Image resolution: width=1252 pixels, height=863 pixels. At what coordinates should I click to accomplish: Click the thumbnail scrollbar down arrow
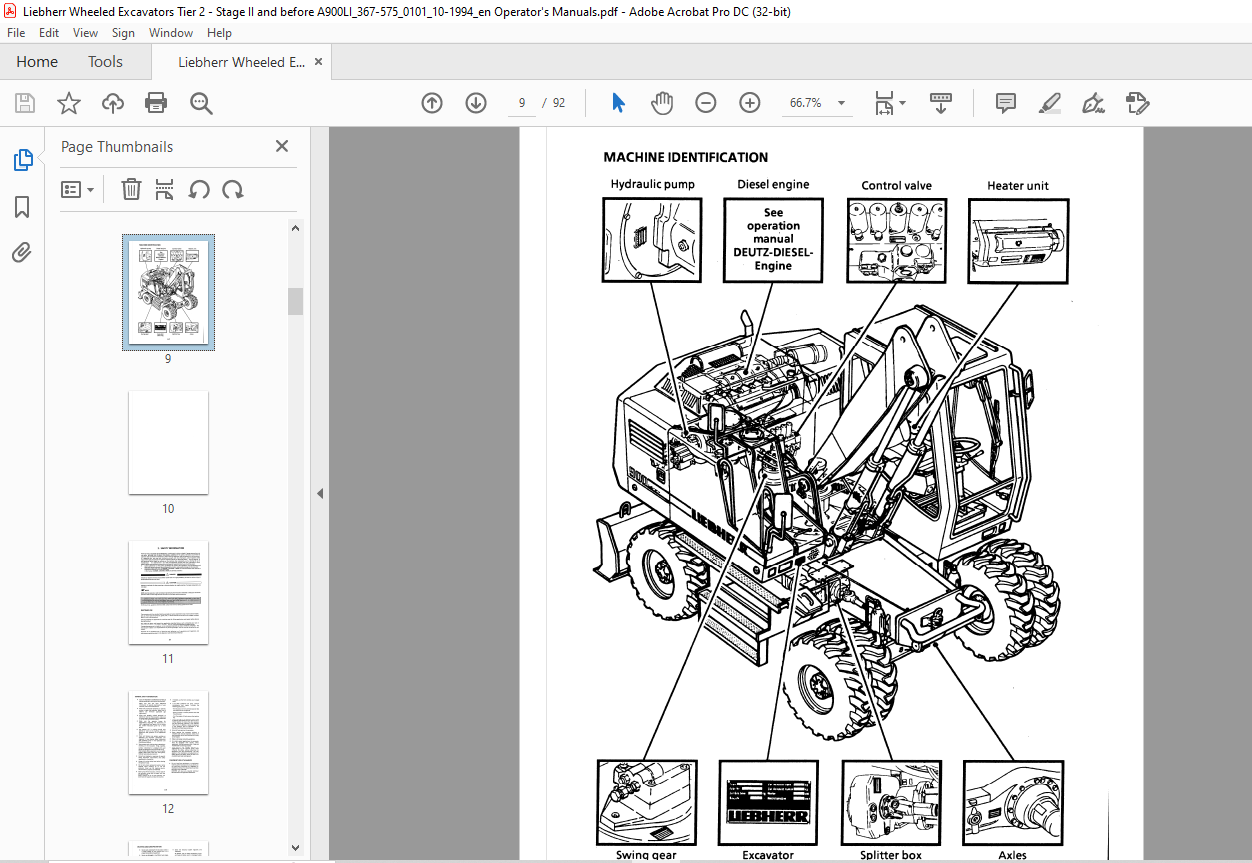click(295, 847)
